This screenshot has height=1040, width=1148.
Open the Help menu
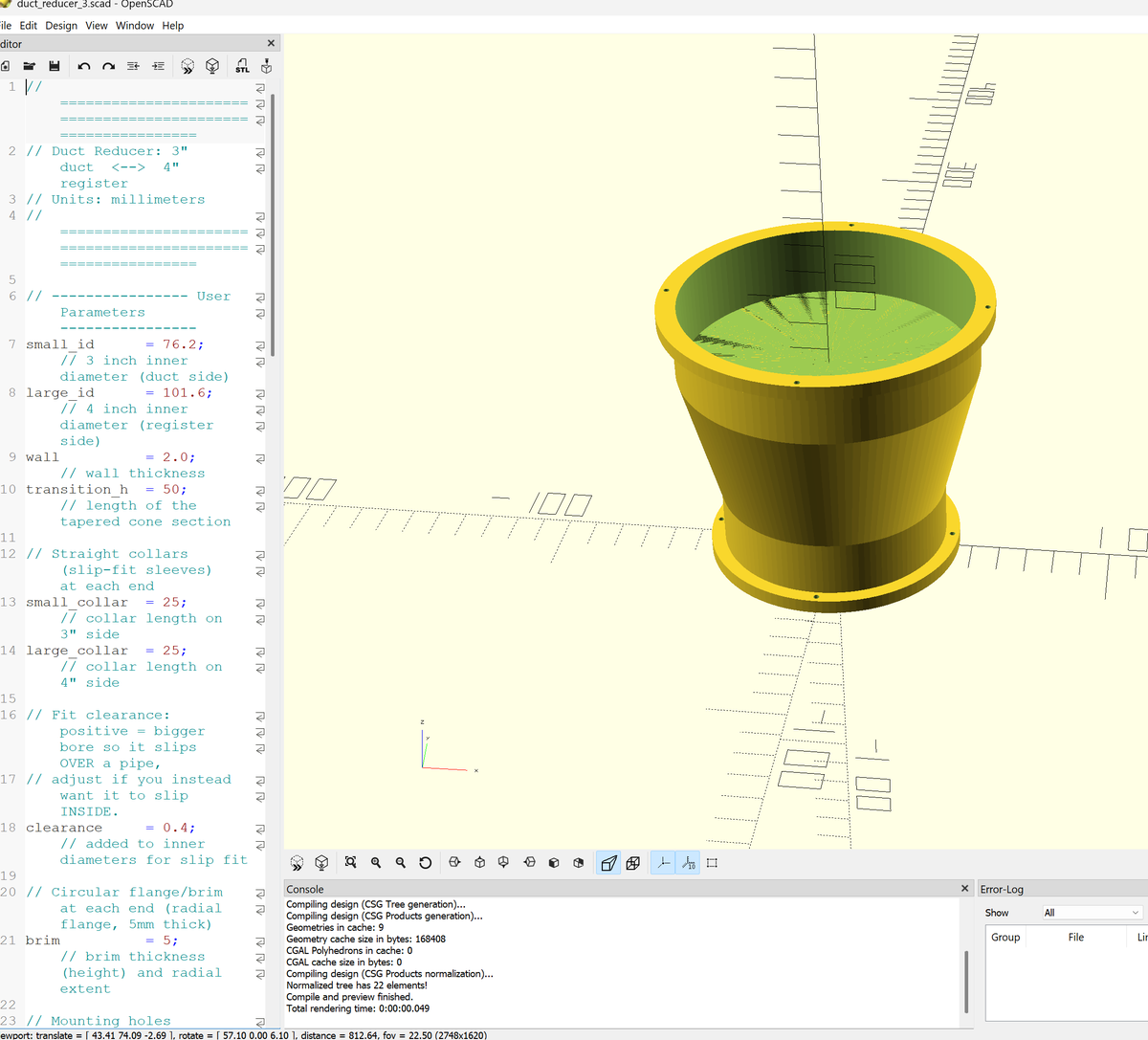[x=173, y=26]
